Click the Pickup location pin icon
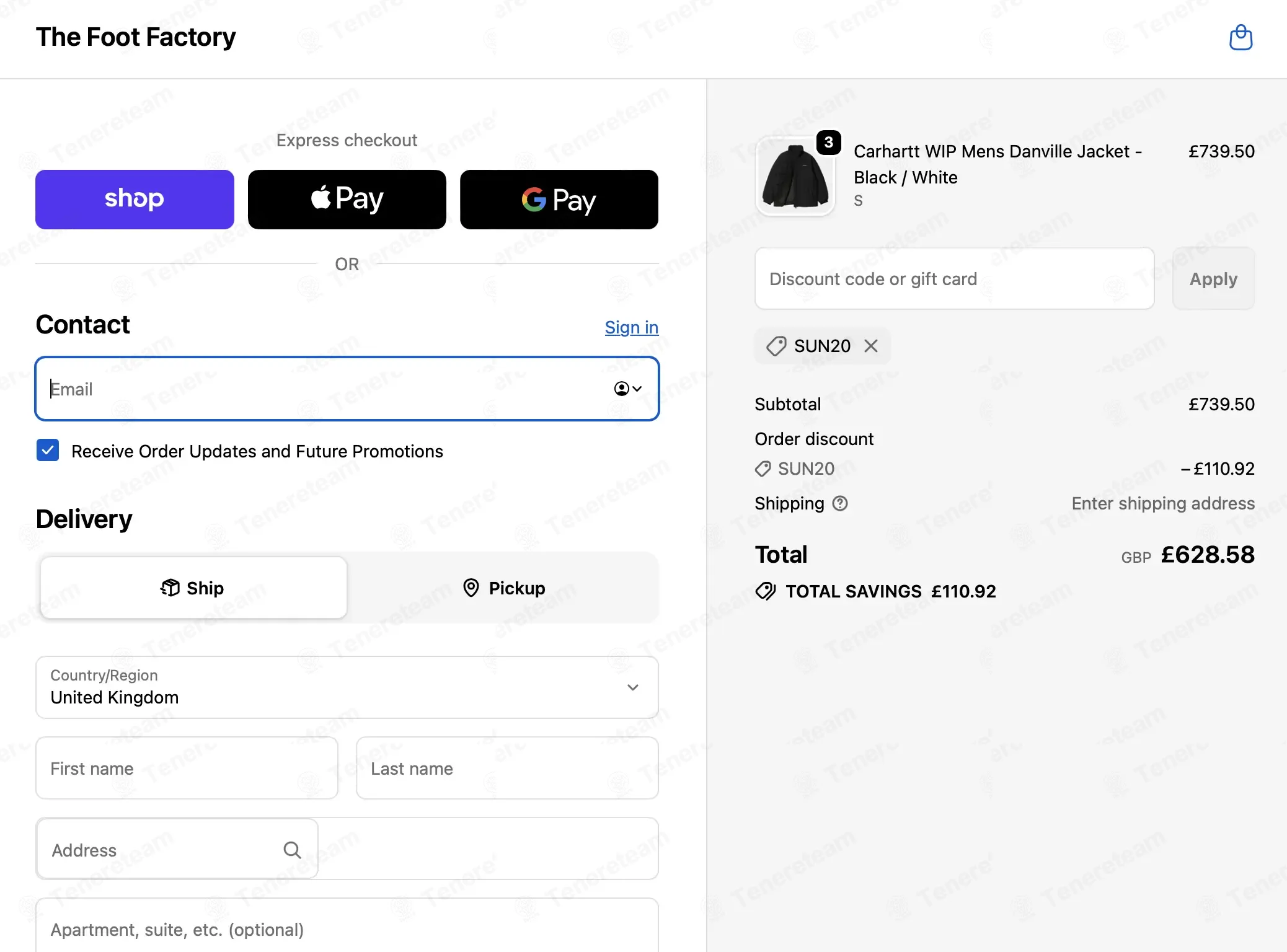The image size is (1287, 952). [471, 588]
